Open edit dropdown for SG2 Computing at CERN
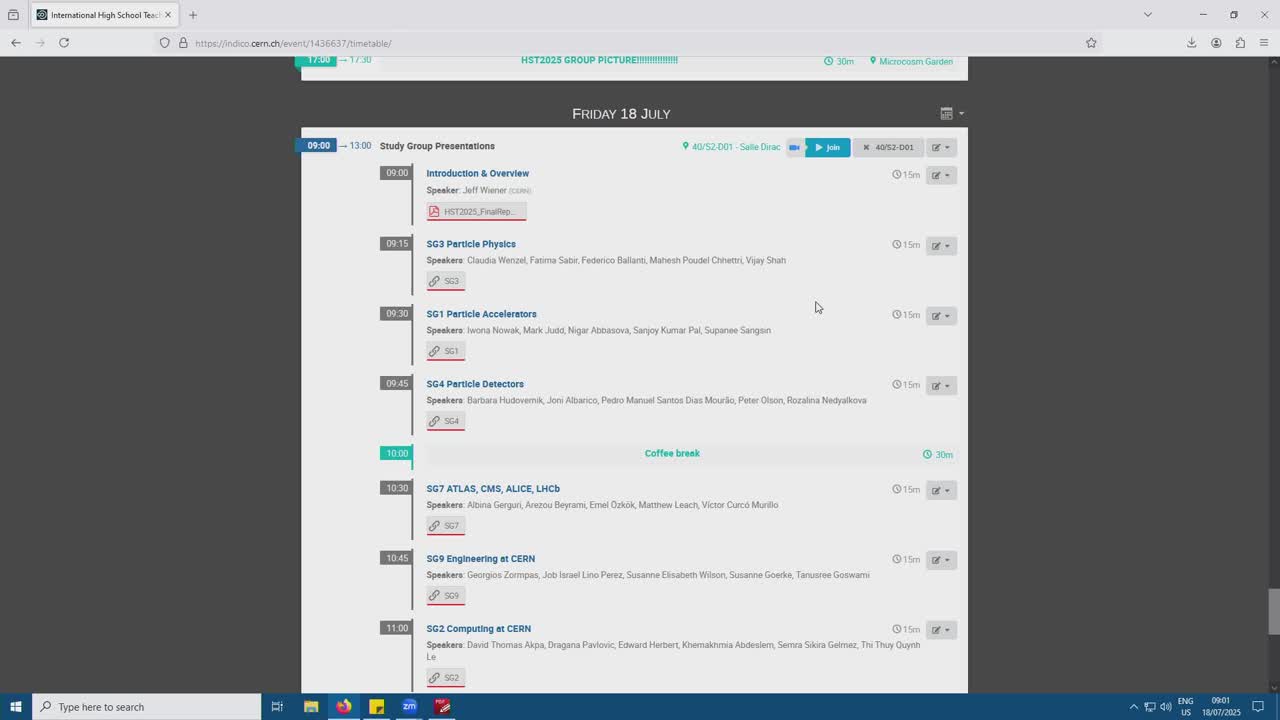Screen dimensions: 1280x720 coord(941,630)
